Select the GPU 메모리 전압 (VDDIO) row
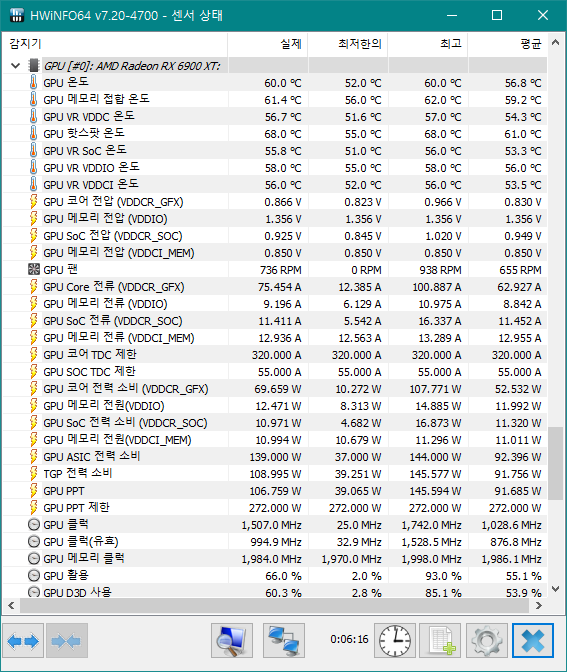 pos(275,219)
